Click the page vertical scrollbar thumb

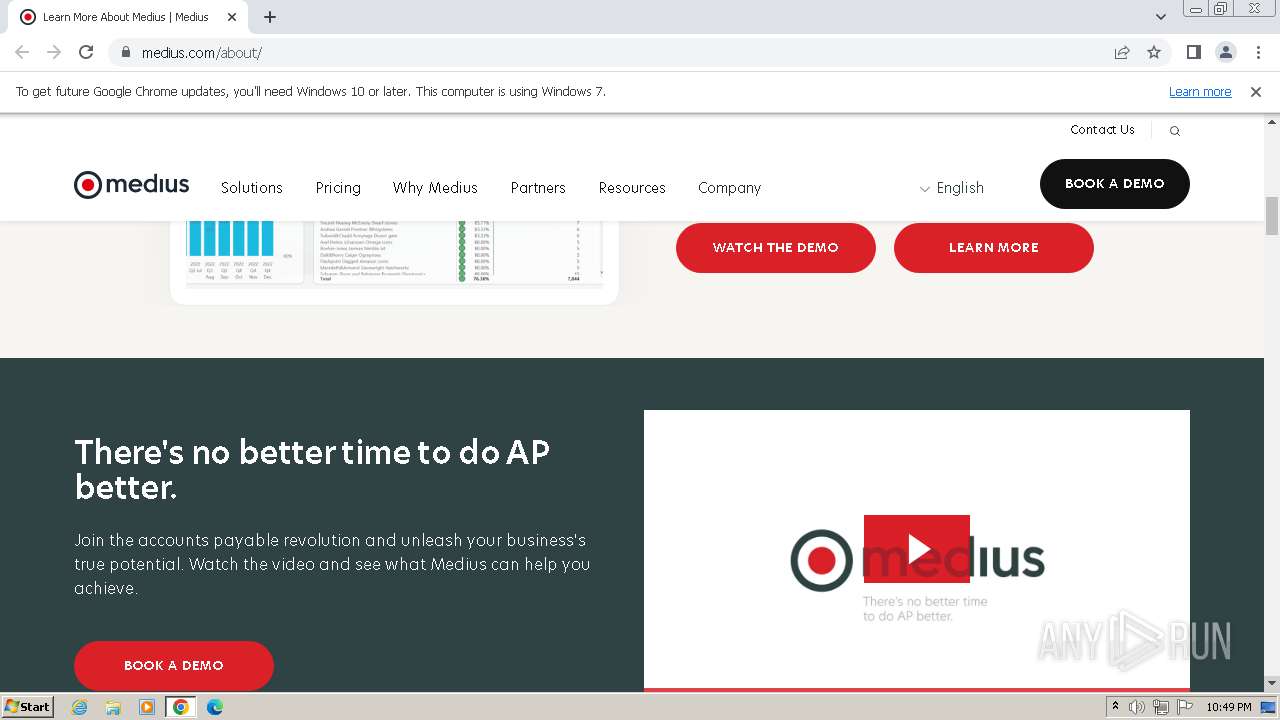(1272, 216)
